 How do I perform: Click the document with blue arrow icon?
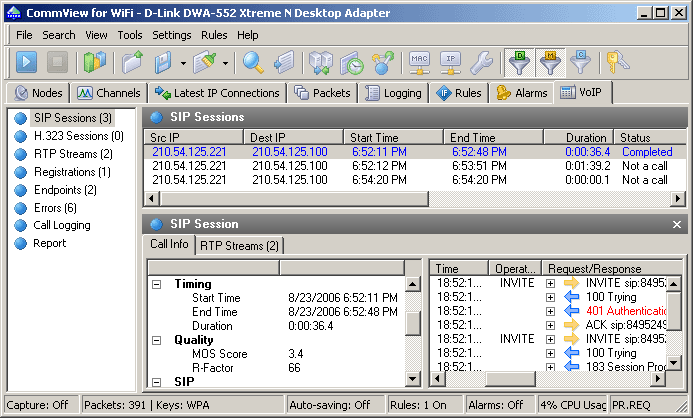[284, 62]
